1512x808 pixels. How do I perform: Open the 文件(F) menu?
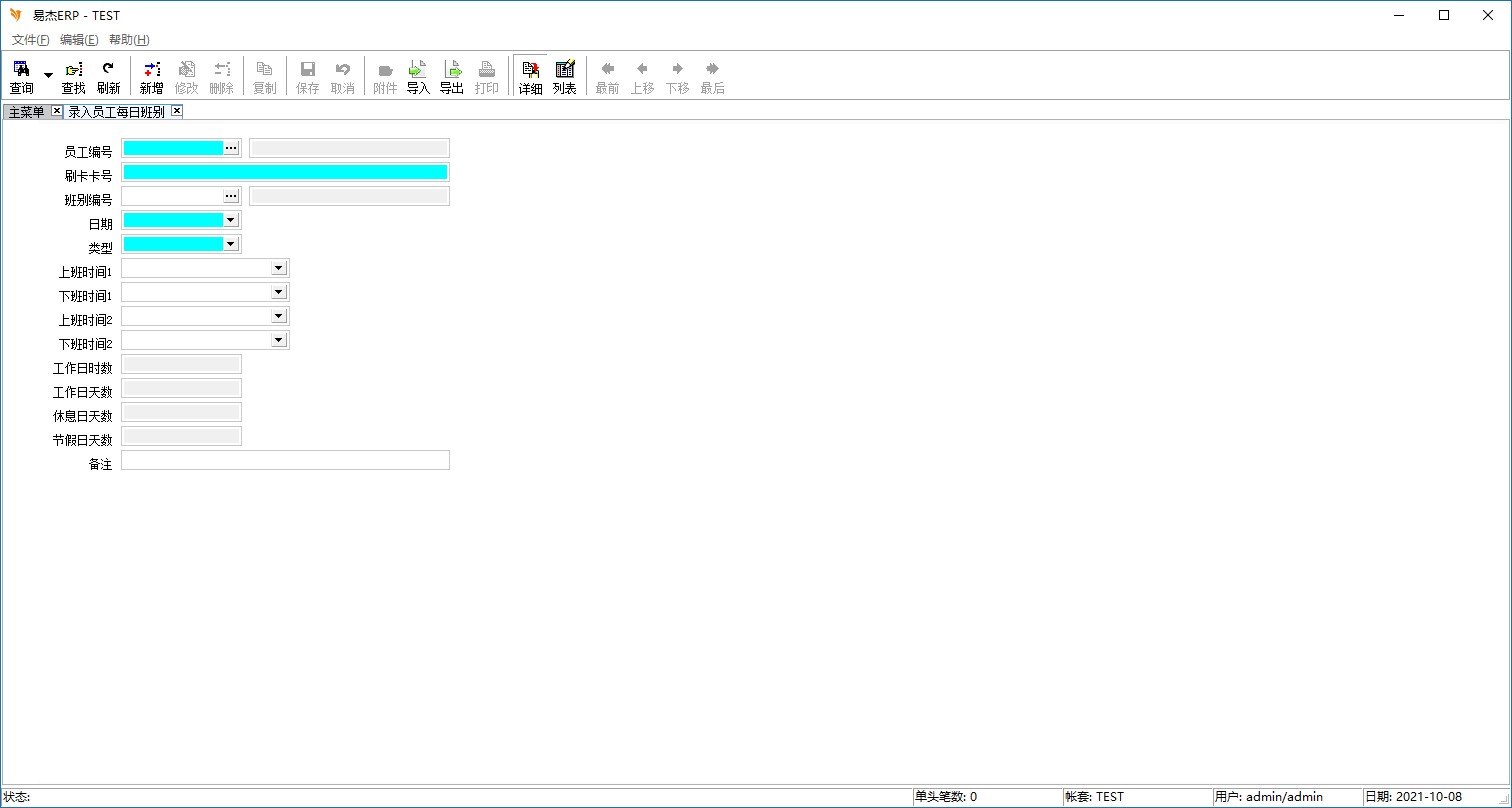coord(30,40)
